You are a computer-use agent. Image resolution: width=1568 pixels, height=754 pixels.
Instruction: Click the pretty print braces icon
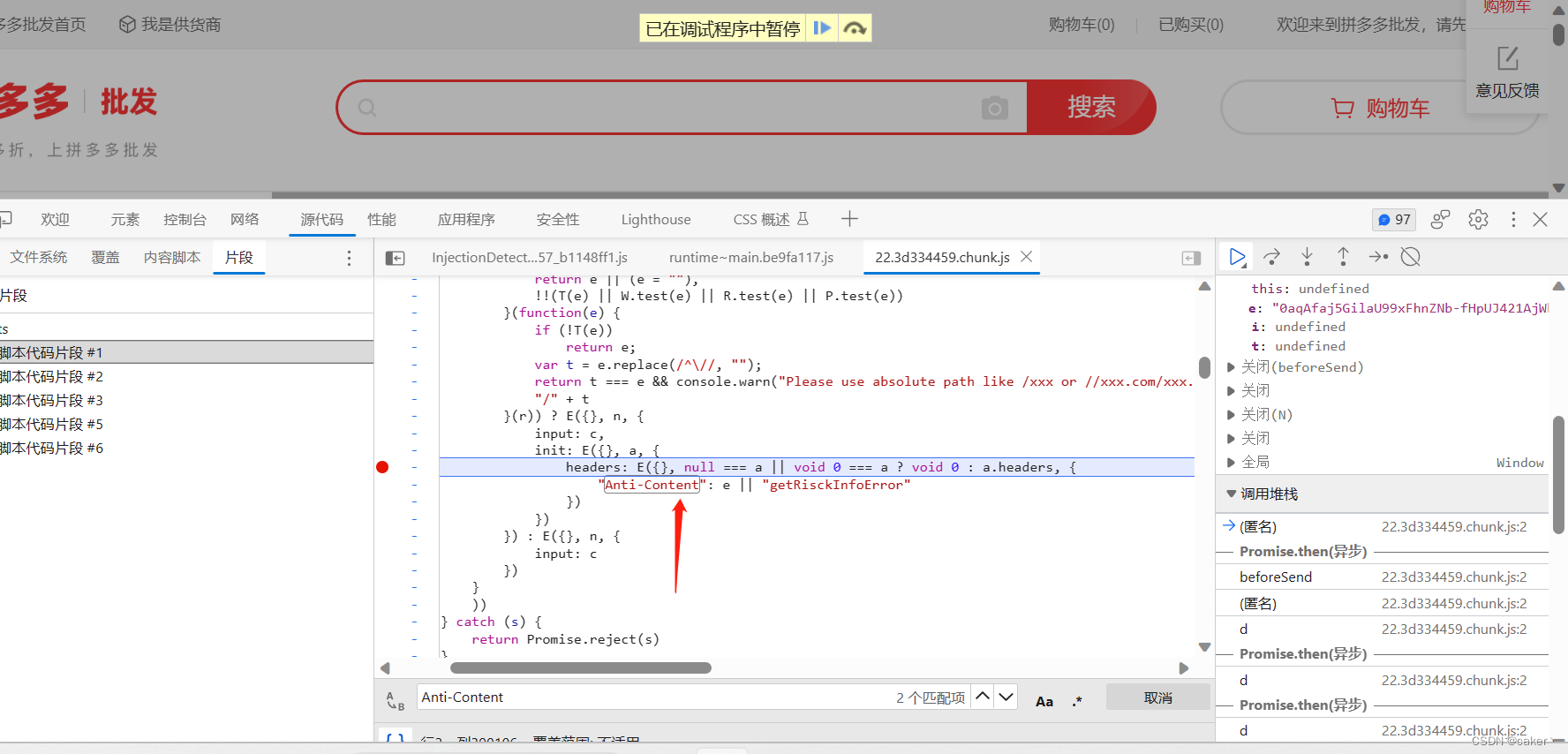396,740
